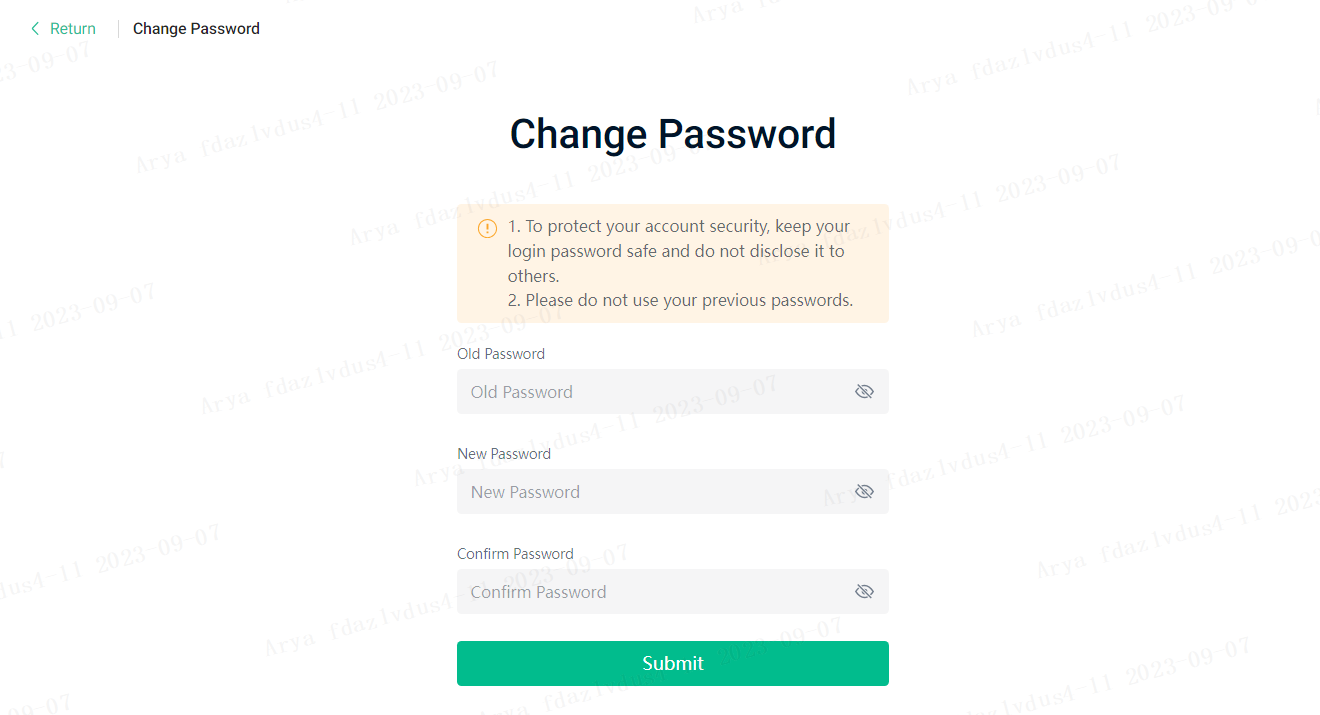Click the large Change Password heading
Screen dimensions: 1320x715
(672, 134)
